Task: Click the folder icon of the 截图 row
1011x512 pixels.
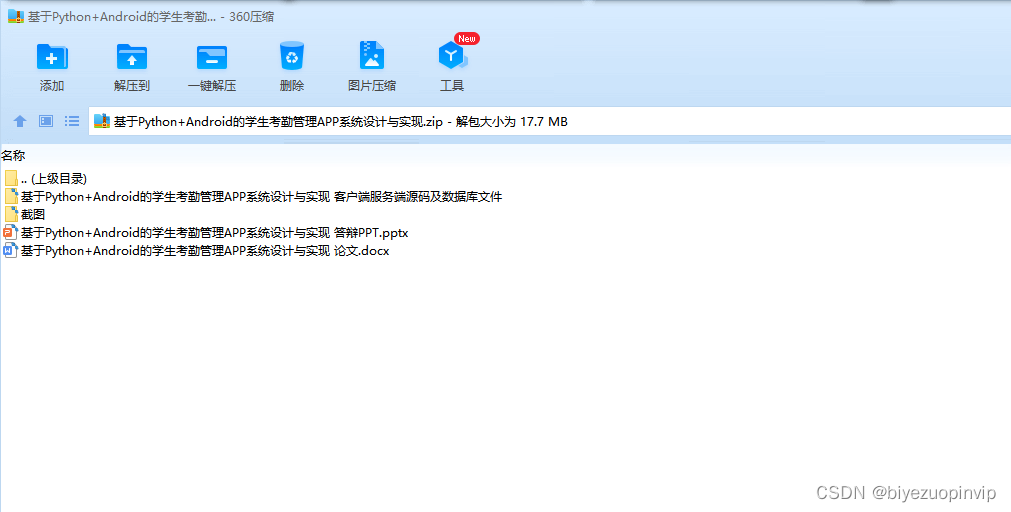Action: [11, 215]
